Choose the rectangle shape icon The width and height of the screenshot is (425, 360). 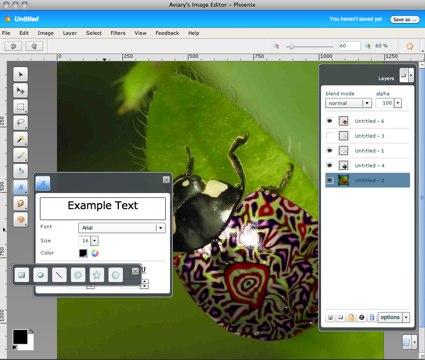22,275
